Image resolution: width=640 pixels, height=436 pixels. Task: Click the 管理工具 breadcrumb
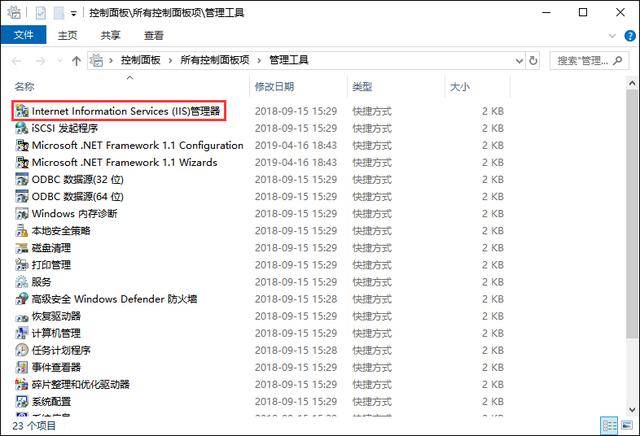289,60
